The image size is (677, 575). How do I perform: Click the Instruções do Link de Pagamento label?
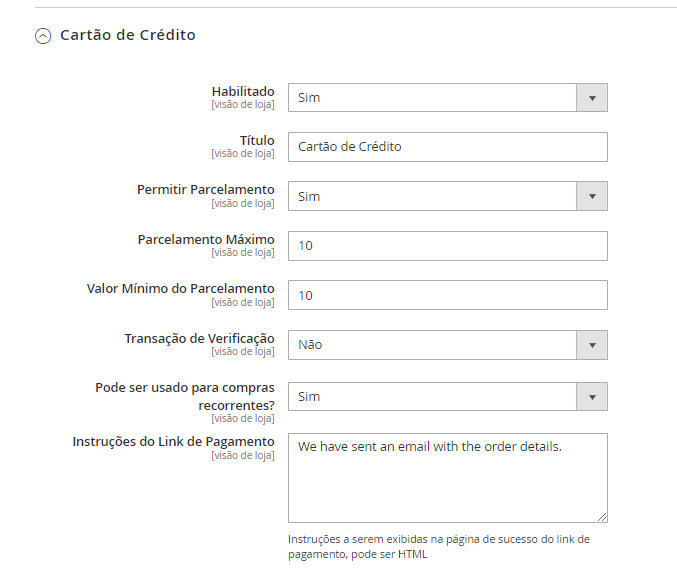[173, 441]
